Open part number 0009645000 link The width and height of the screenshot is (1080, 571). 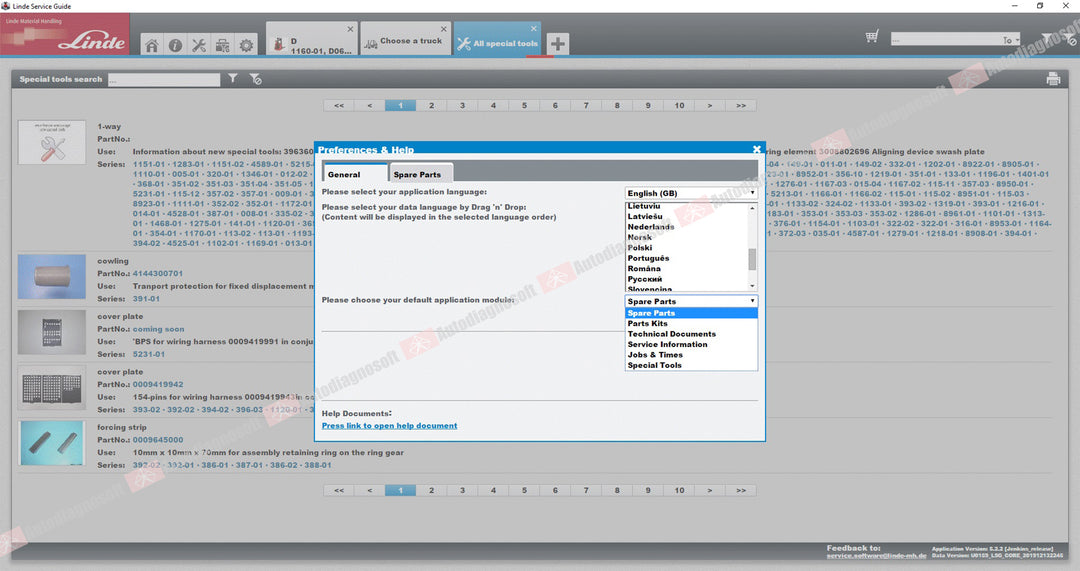click(x=158, y=439)
